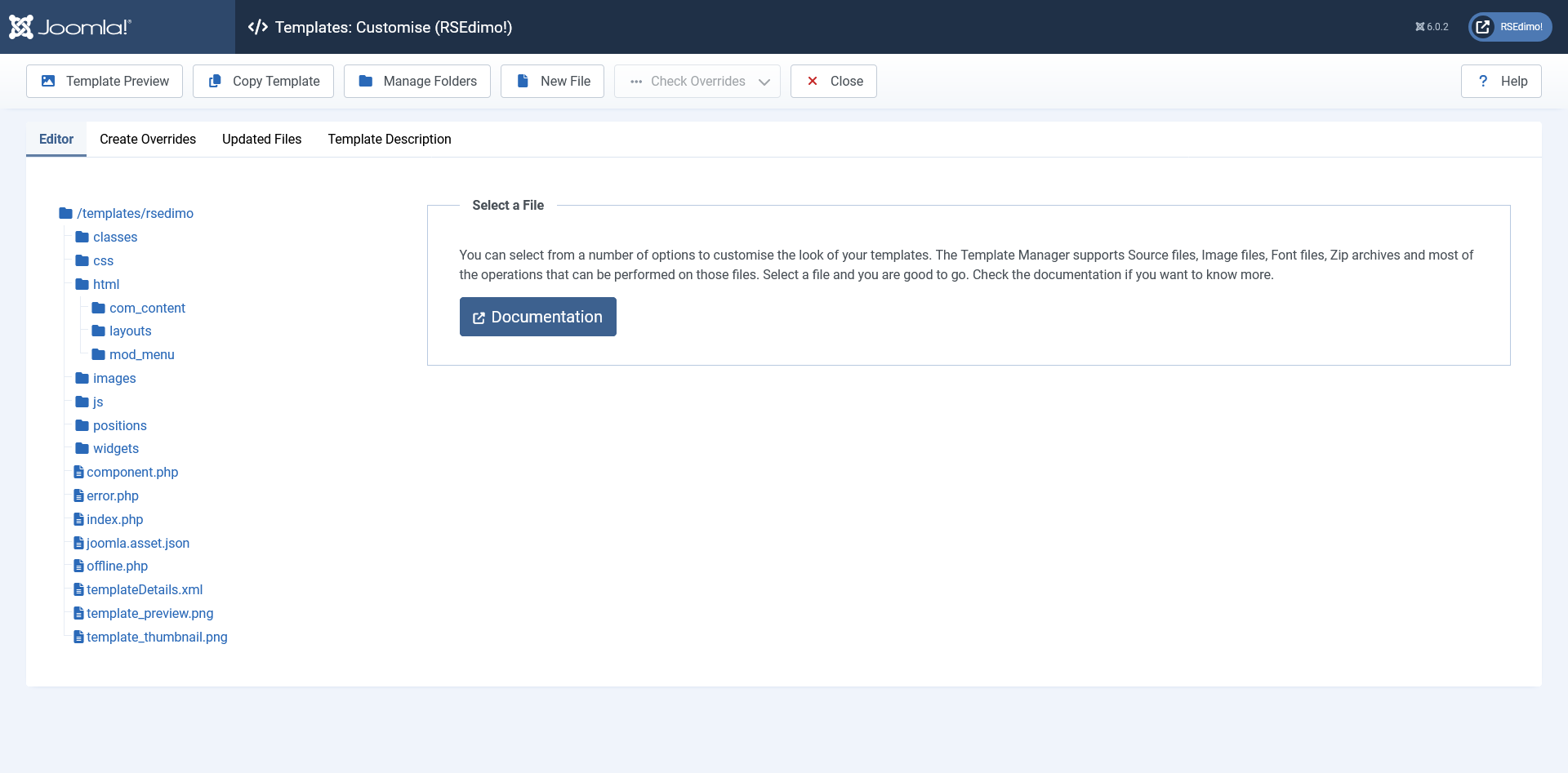The image size is (1568, 773).
Task: Open the Check Overrides dropdown
Action: point(697,81)
